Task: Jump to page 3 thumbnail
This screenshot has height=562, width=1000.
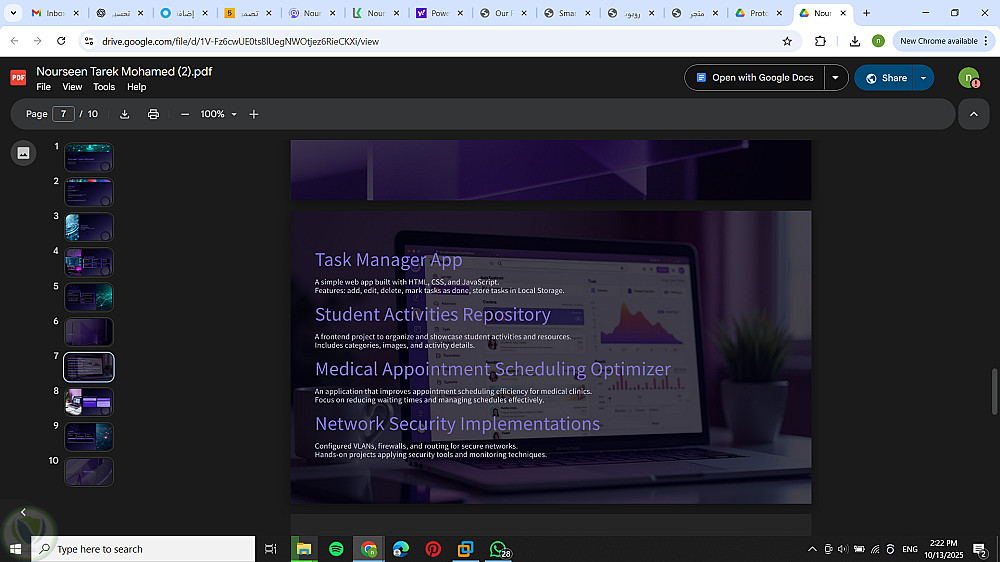Action: (x=89, y=227)
